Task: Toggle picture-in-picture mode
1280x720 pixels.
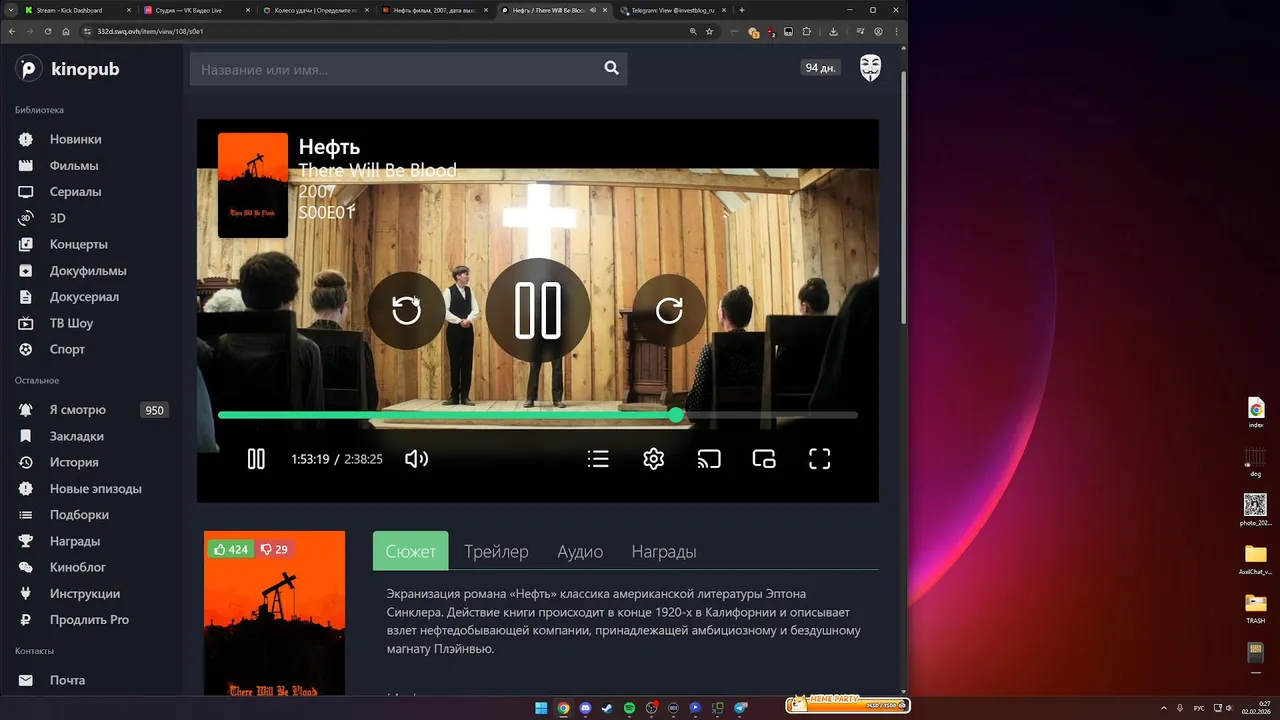Action: tap(764, 459)
